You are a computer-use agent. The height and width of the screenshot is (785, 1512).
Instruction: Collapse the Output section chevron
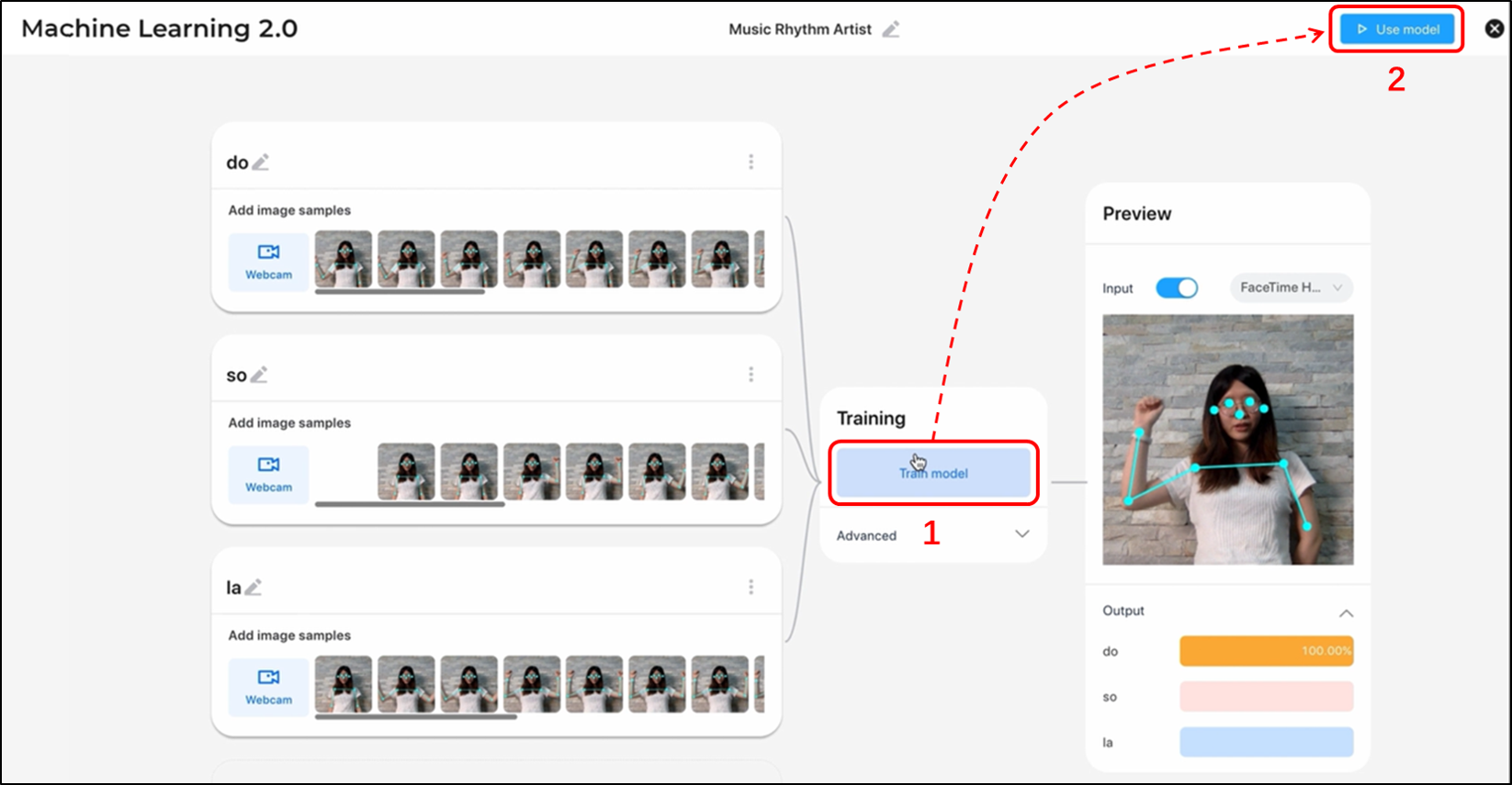1346,612
